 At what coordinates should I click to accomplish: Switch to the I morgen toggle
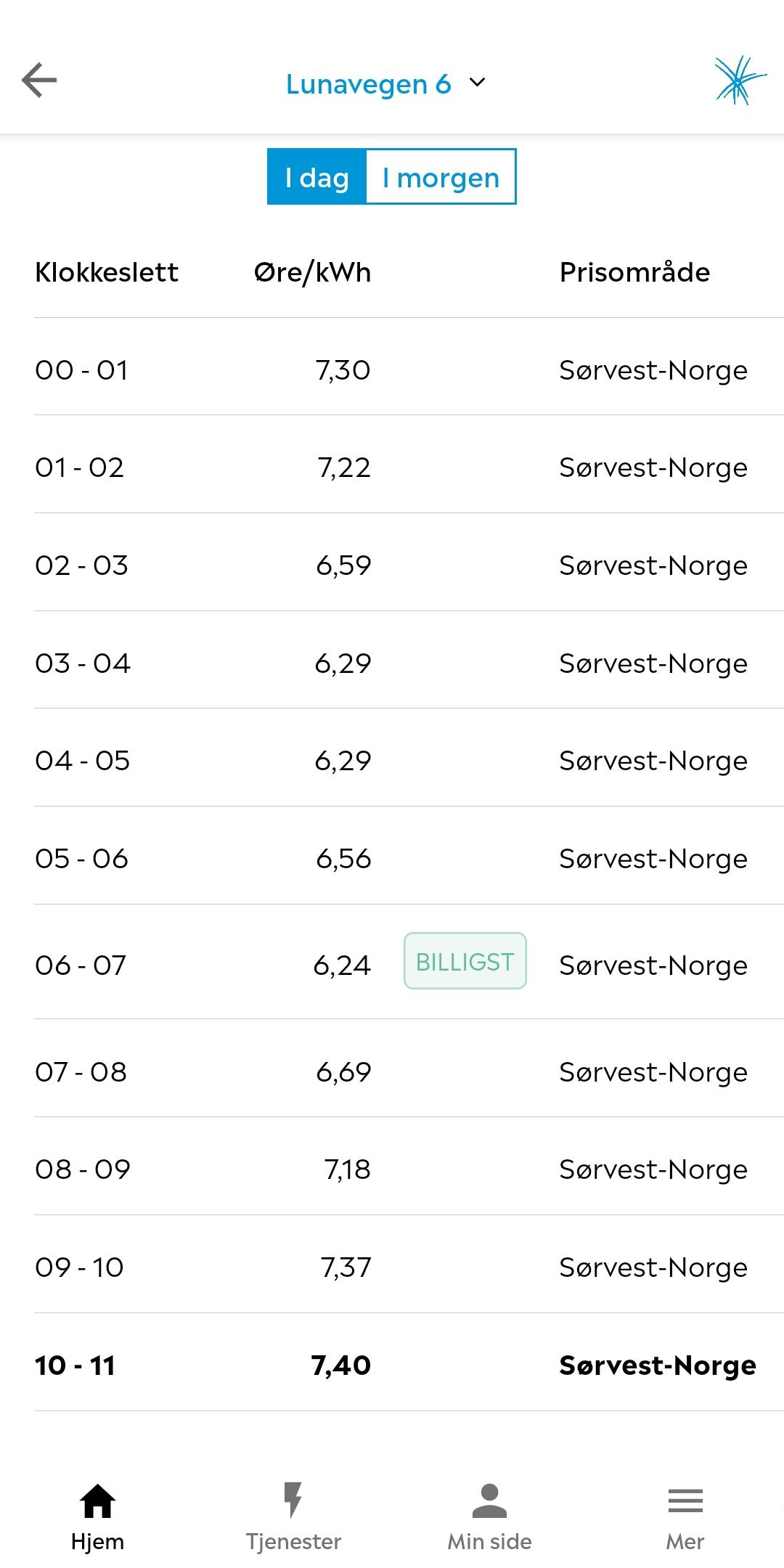click(441, 177)
